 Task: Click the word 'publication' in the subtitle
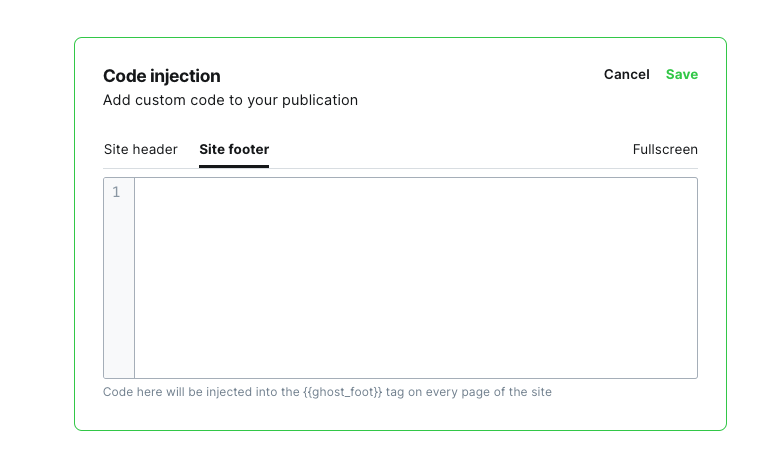click(320, 100)
